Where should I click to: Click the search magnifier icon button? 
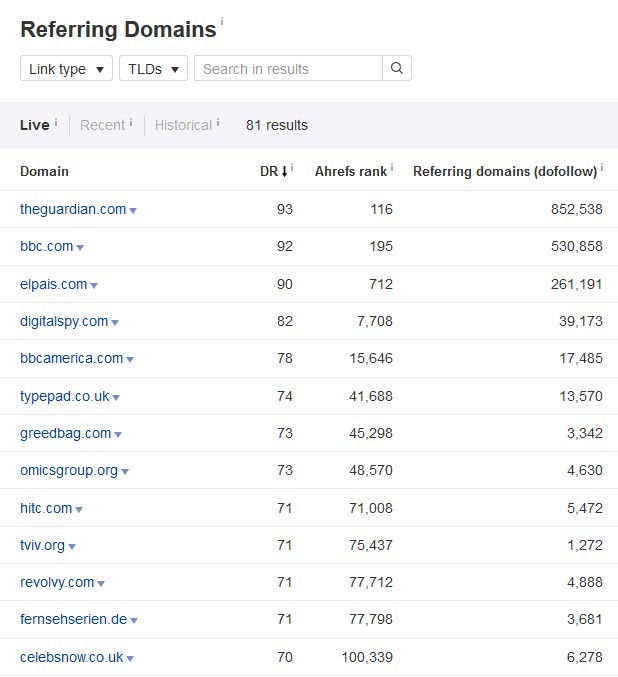(x=397, y=68)
